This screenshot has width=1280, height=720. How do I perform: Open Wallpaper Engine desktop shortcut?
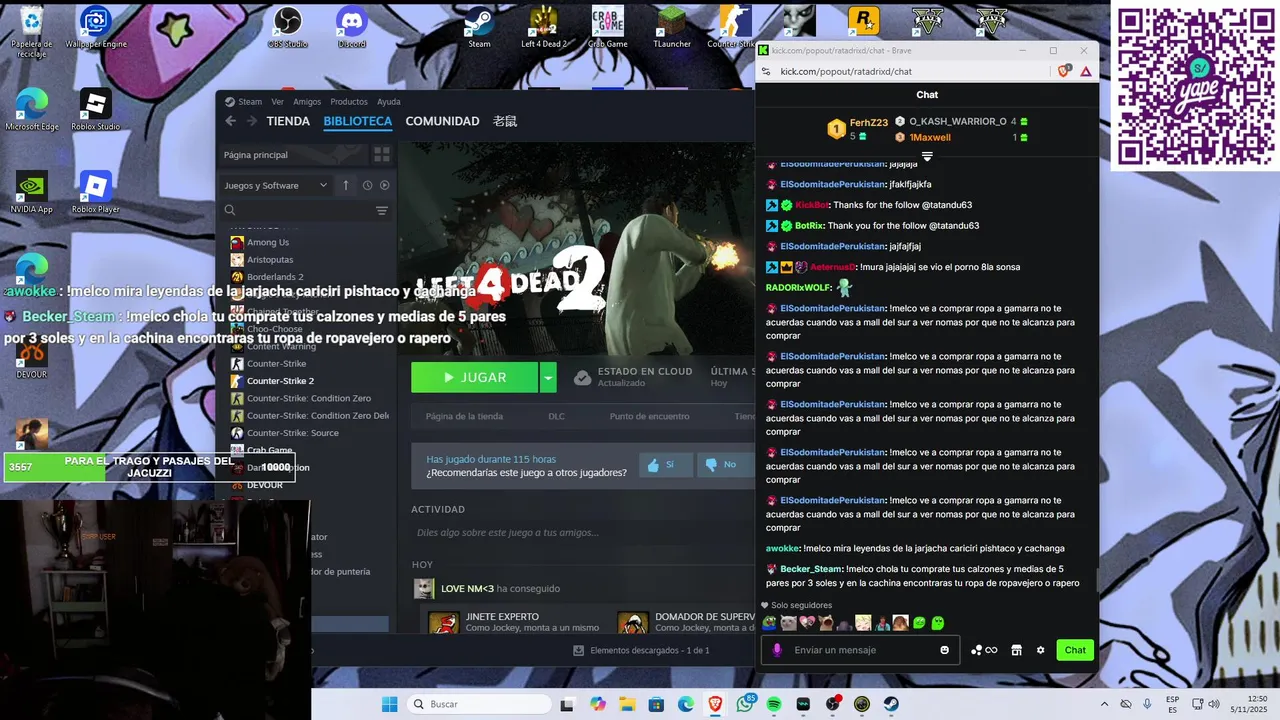96,28
